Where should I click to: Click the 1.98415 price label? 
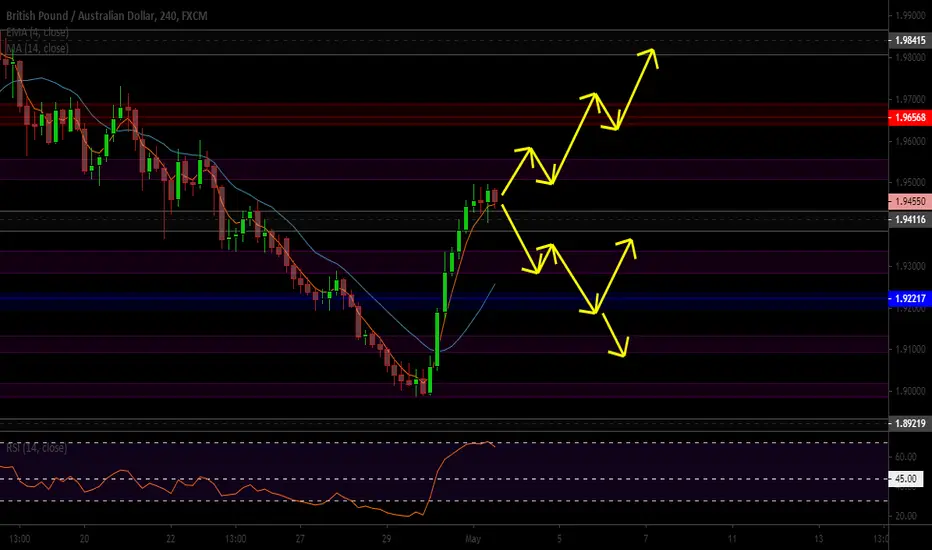[909, 40]
